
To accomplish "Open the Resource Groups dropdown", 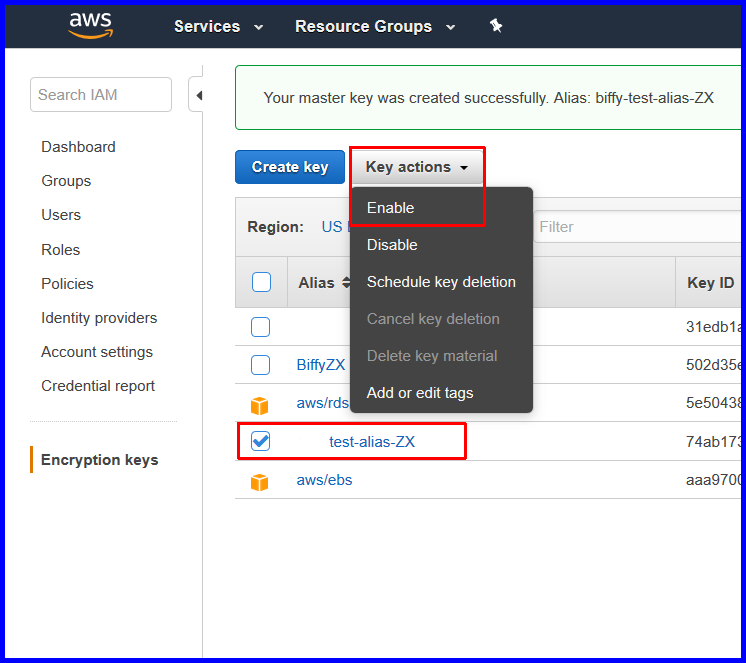I will pyautogui.click(x=375, y=26).
